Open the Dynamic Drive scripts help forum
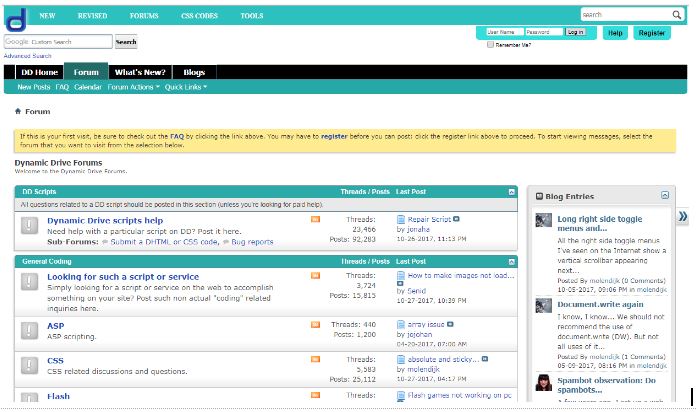Screen dimensions: 696x412 click(x=105, y=221)
